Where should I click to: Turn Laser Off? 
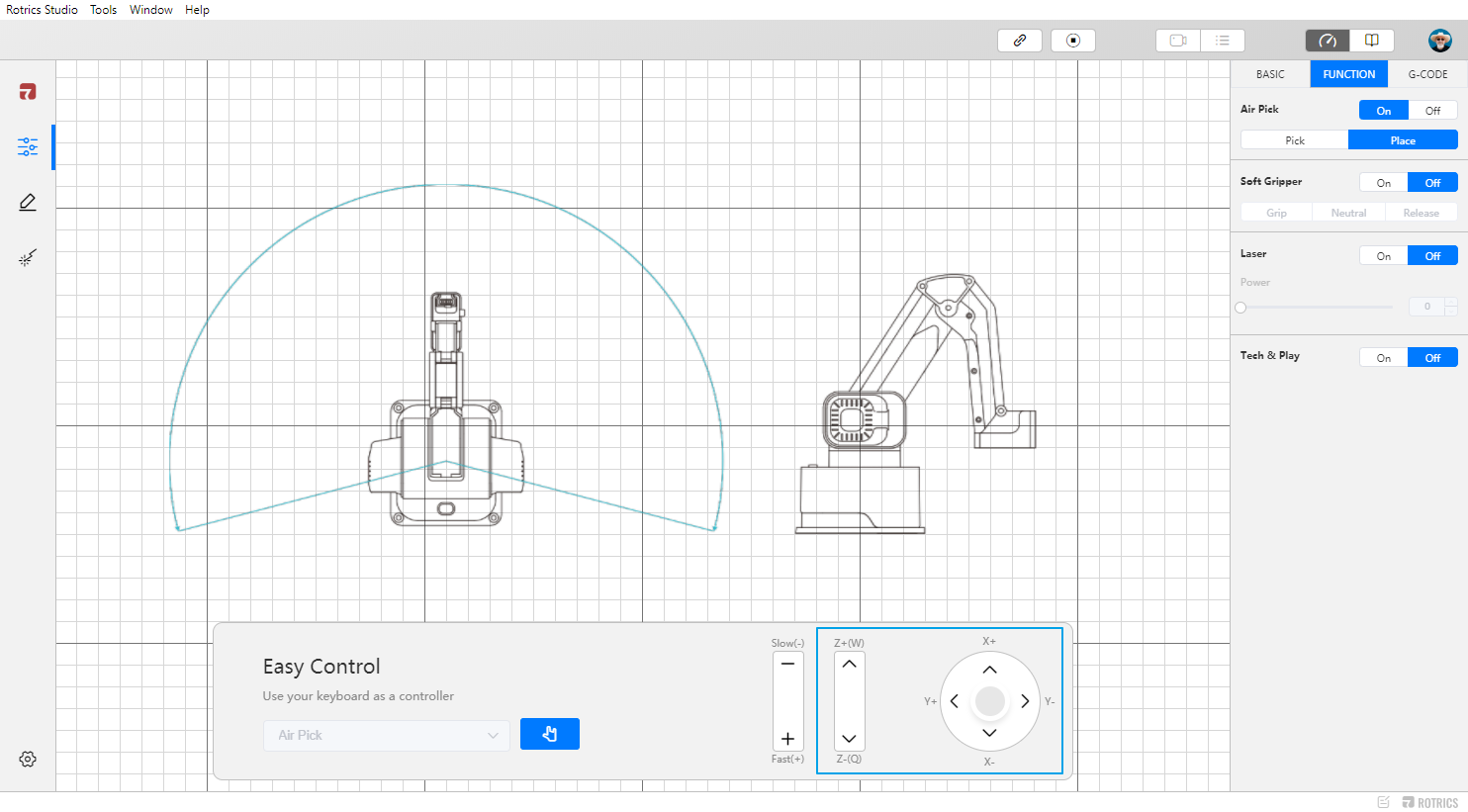click(x=1432, y=256)
